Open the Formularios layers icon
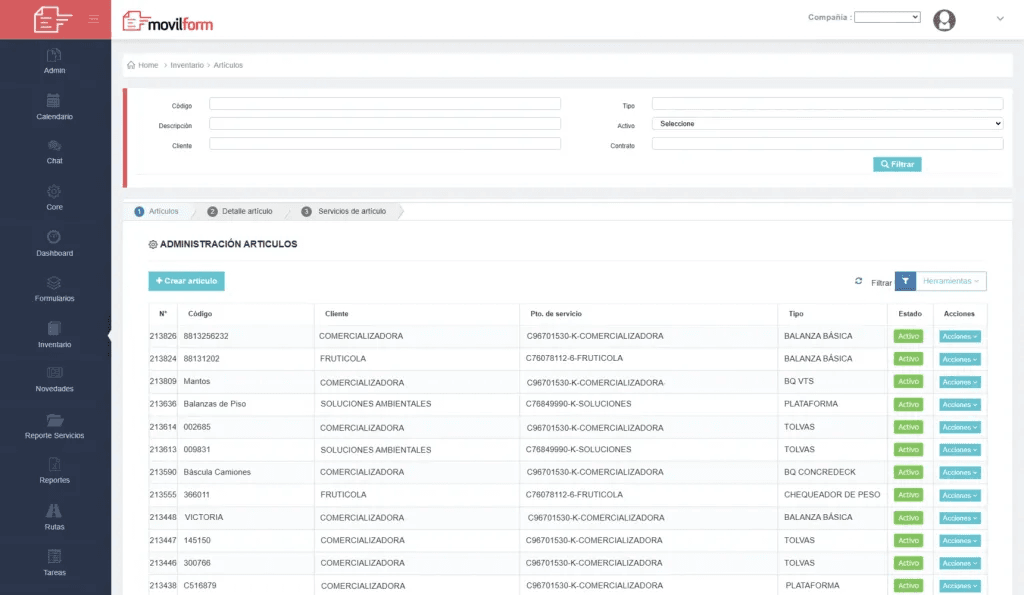This screenshot has width=1024, height=595. coord(54,283)
